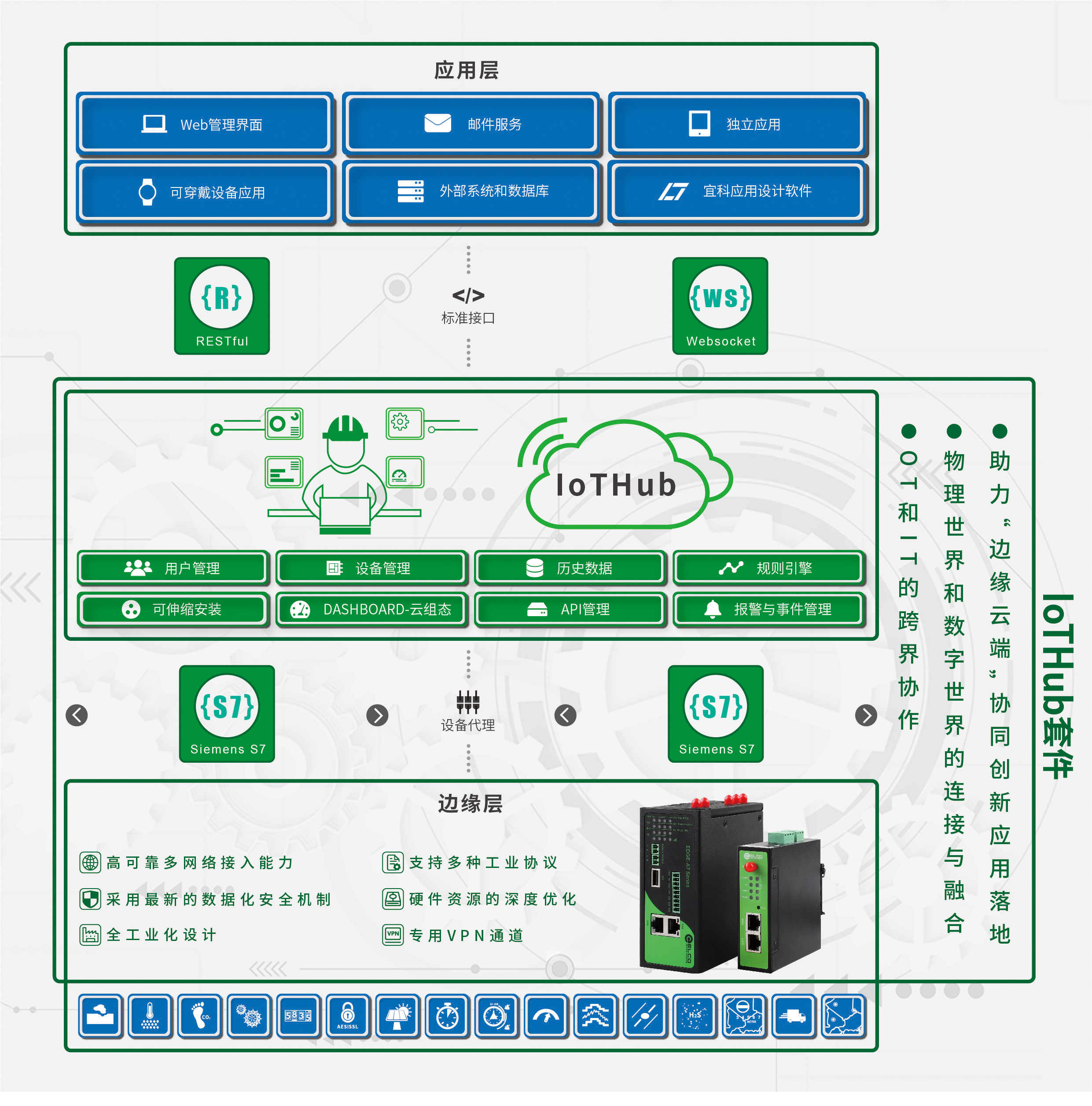Viewport: 1092px width, 1106px height.
Task: Click the delivery truck icon
Action: [793, 1016]
